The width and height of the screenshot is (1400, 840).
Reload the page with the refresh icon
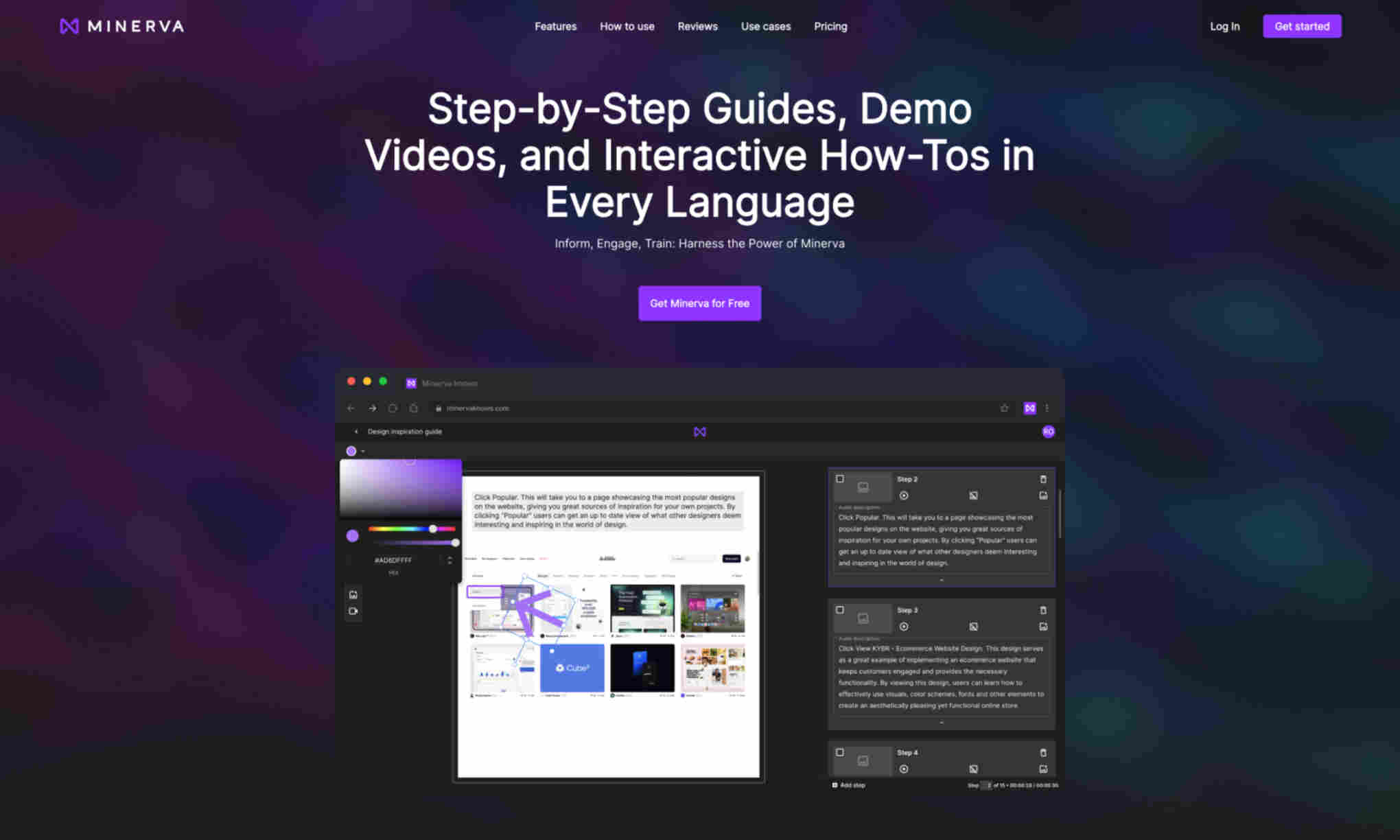click(x=393, y=408)
